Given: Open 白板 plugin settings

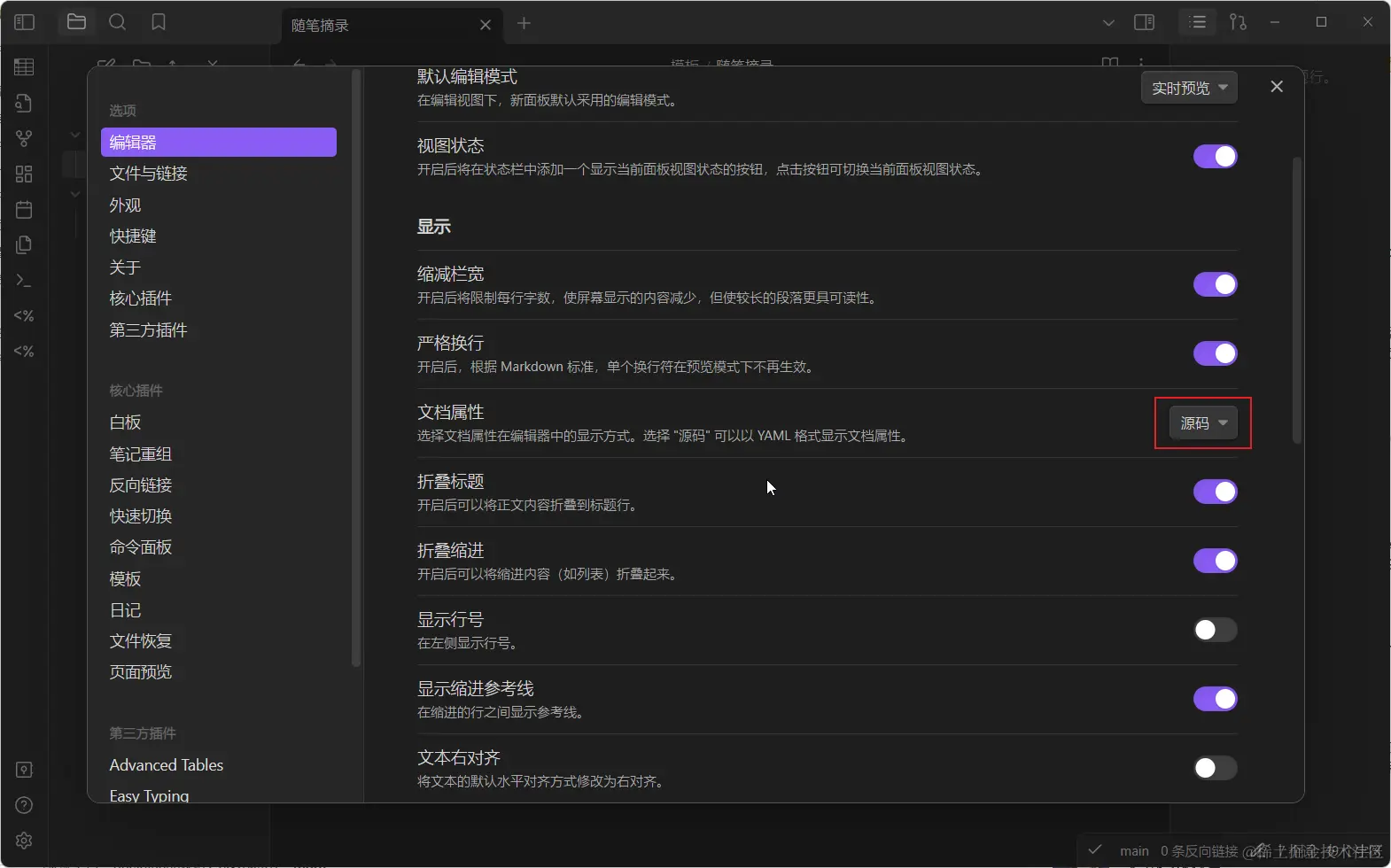Looking at the screenshot, I should click(x=219, y=422).
